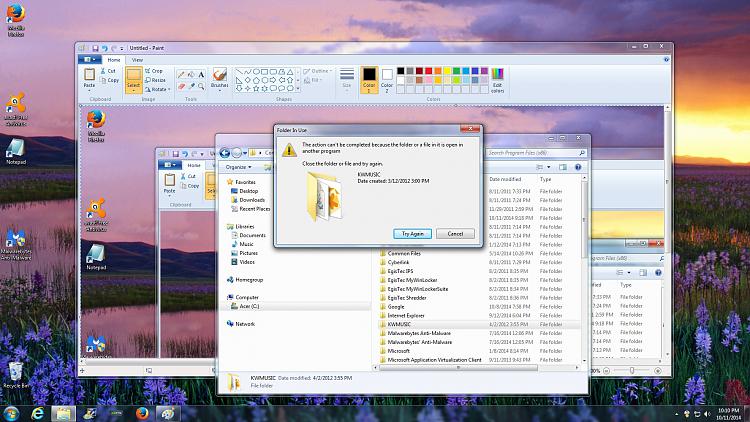The height and width of the screenshot is (422, 750).
Task: Select the Fill with color bucket tool
Action: [x=191, y=75]
